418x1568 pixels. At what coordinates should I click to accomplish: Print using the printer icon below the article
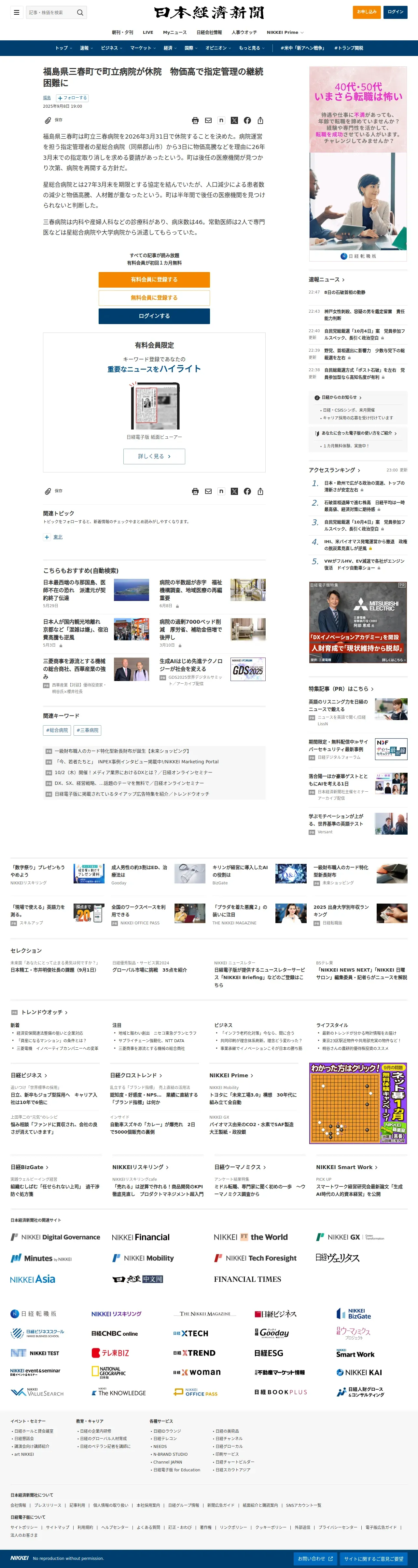195,491
